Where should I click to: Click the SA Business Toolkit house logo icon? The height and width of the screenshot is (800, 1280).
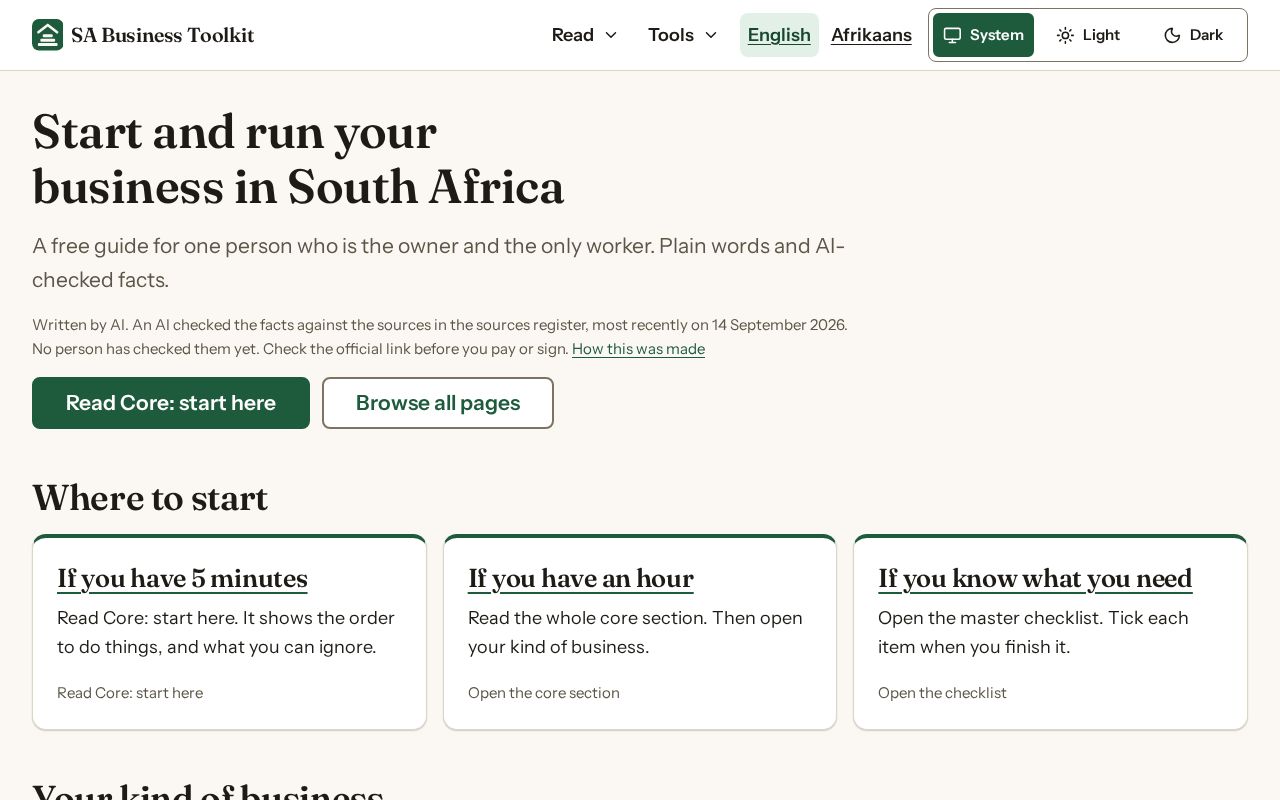click(47, 35)
